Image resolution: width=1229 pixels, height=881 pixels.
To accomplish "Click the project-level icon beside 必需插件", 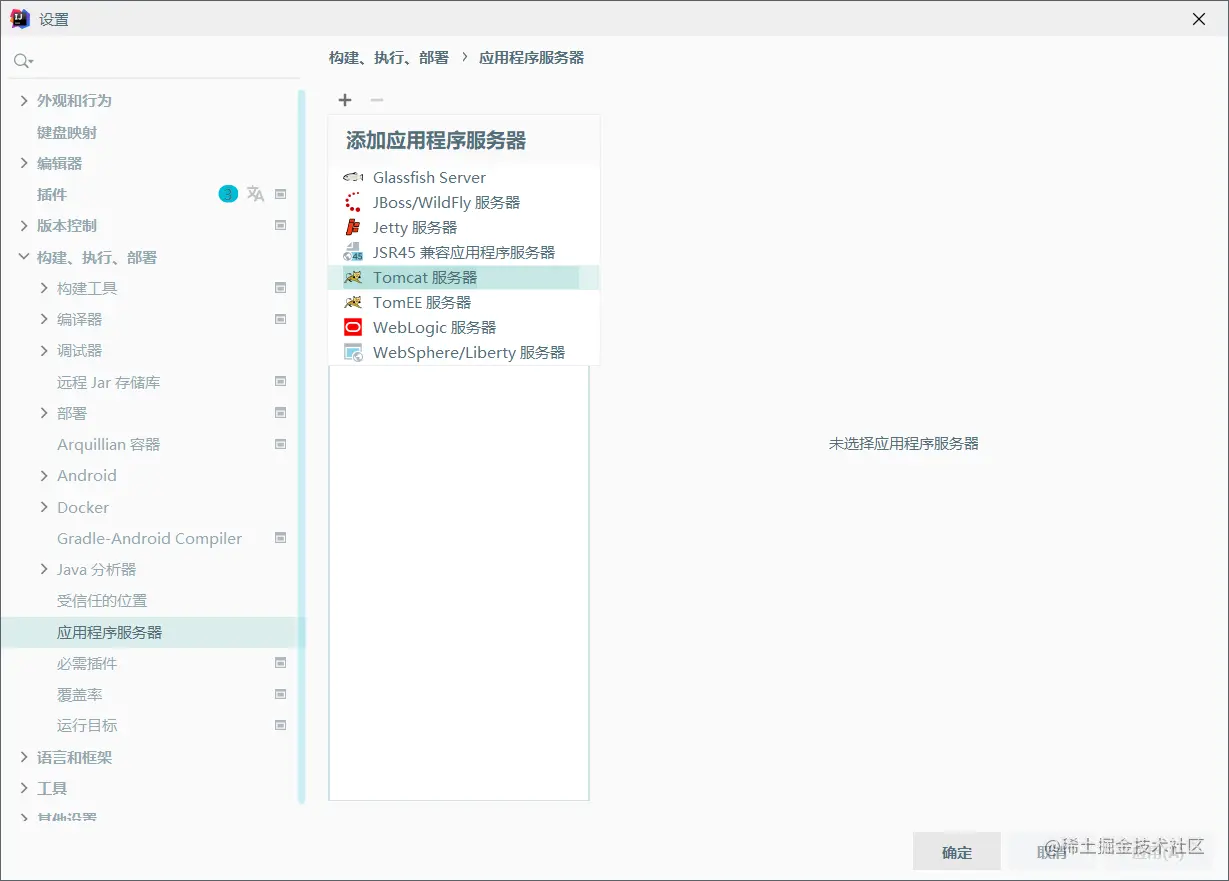I will tap(281, 663).
